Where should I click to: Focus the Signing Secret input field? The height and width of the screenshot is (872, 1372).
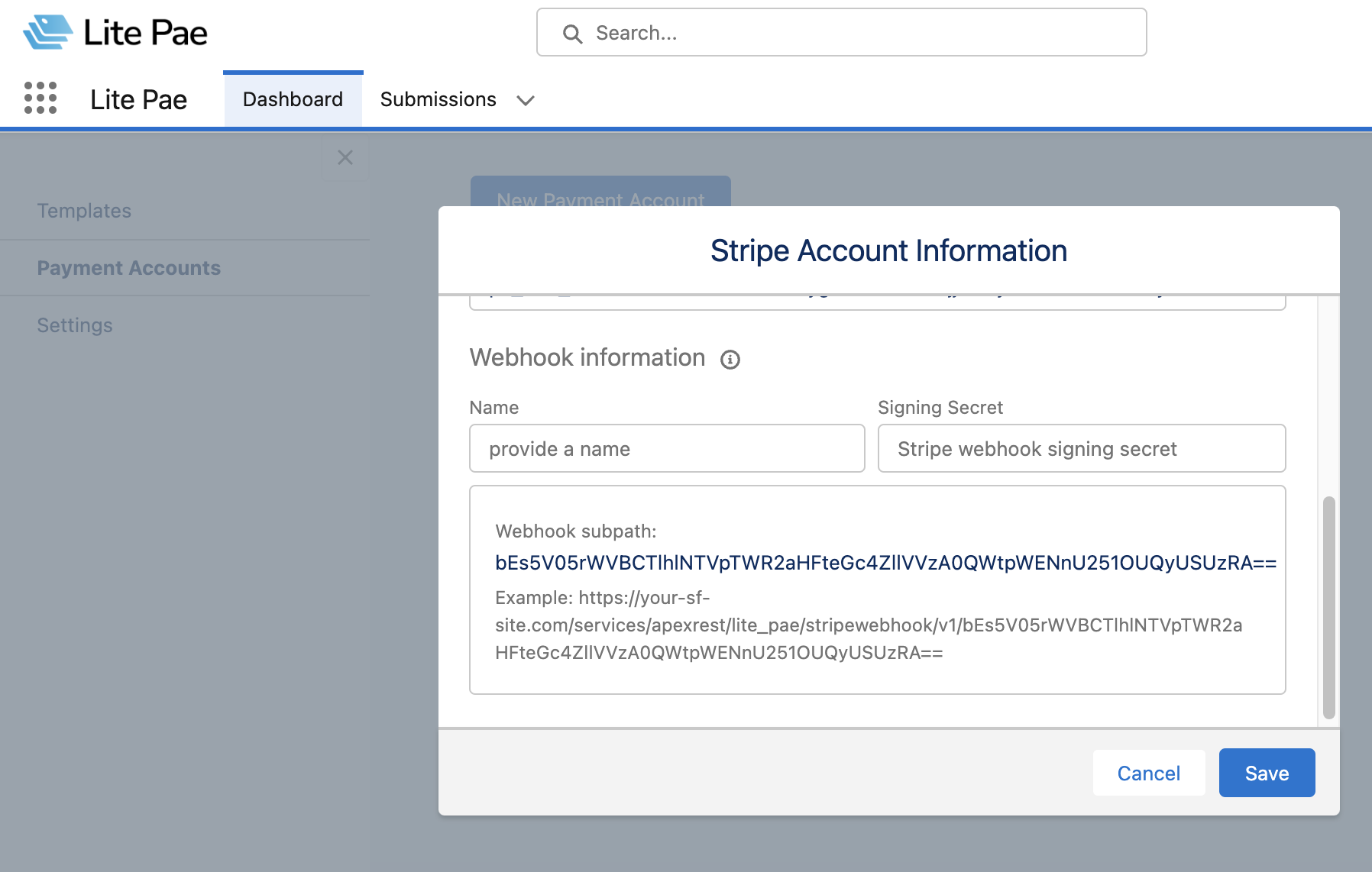pos(1082,448)
